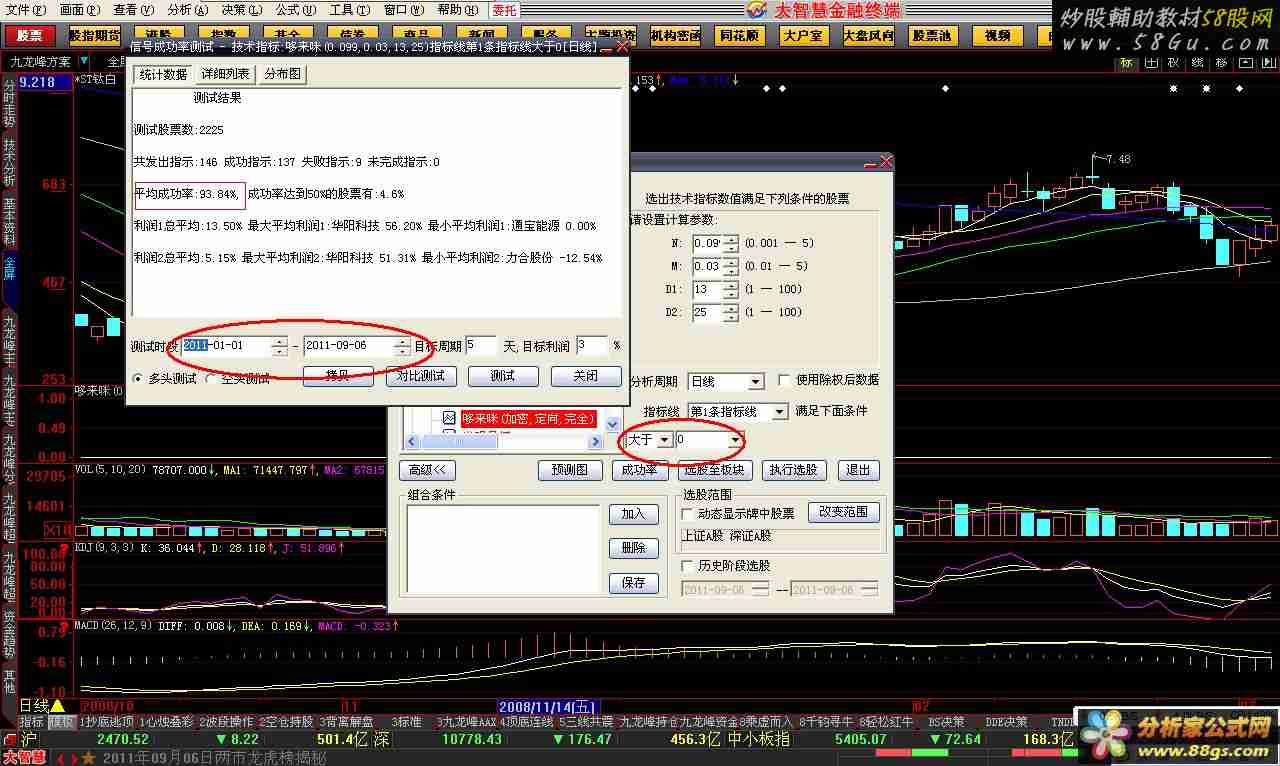1280x766 pixels.
Task: Open the 股票池 toolbar button
Action: point(933,36)
